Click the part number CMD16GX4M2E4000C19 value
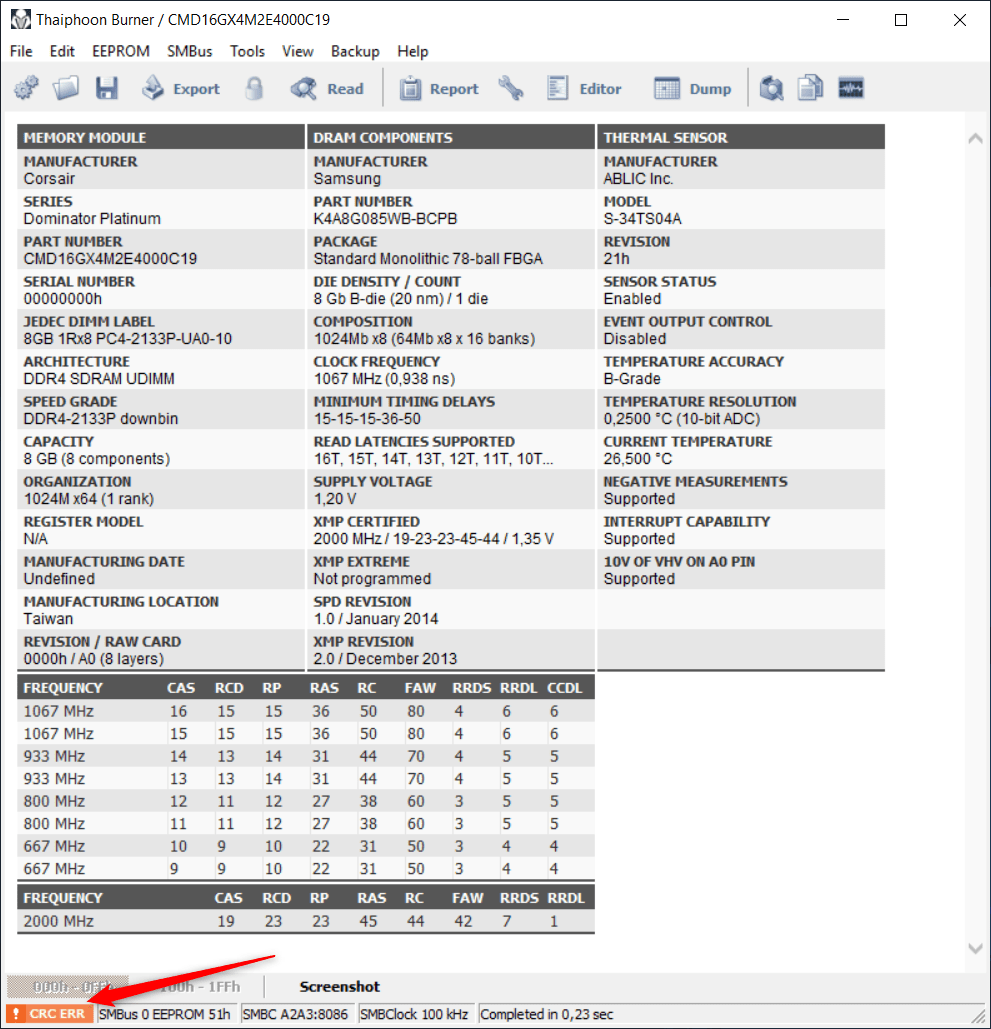 110,259
